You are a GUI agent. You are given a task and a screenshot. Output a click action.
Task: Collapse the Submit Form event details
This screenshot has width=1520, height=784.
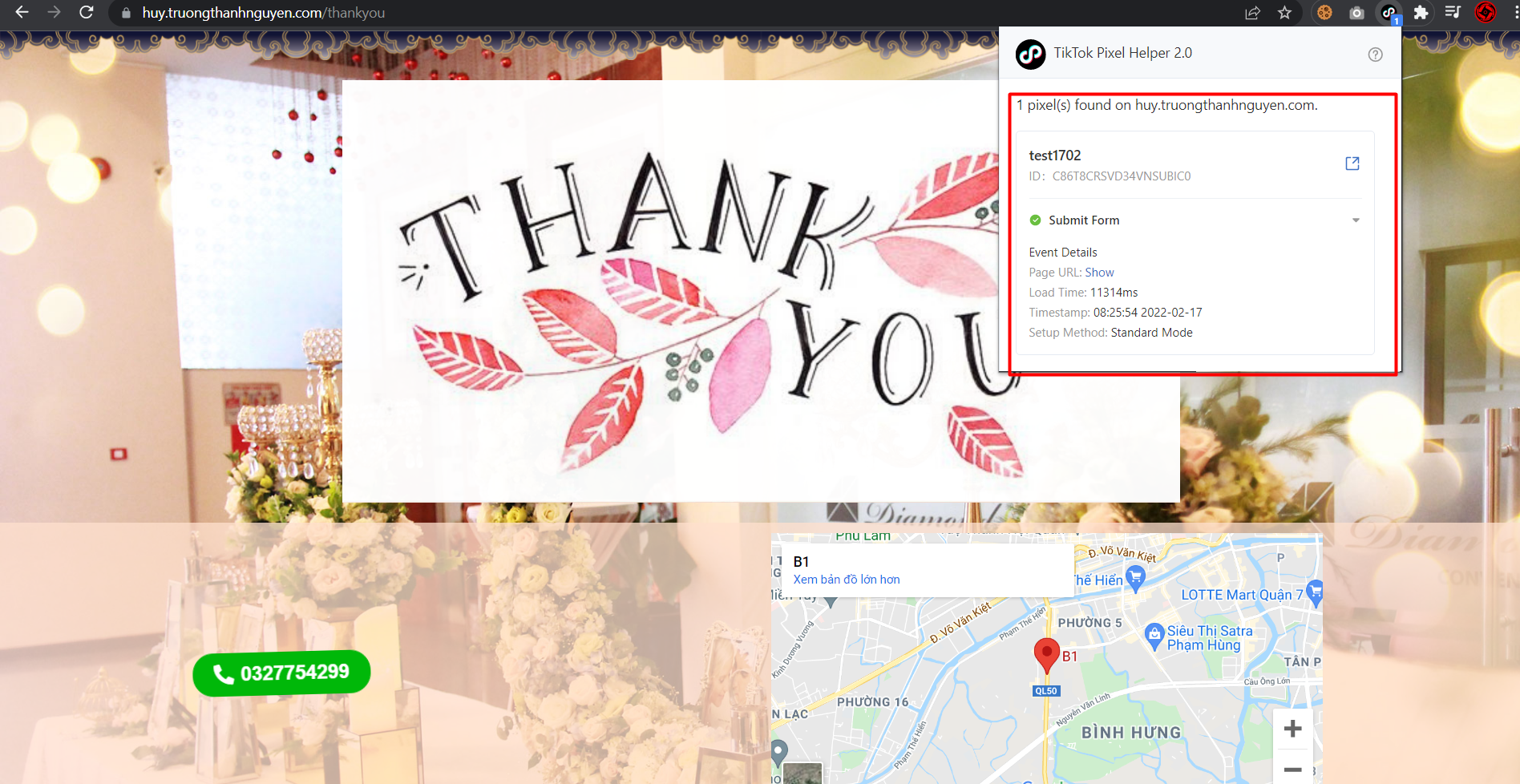coord(1356,220)
